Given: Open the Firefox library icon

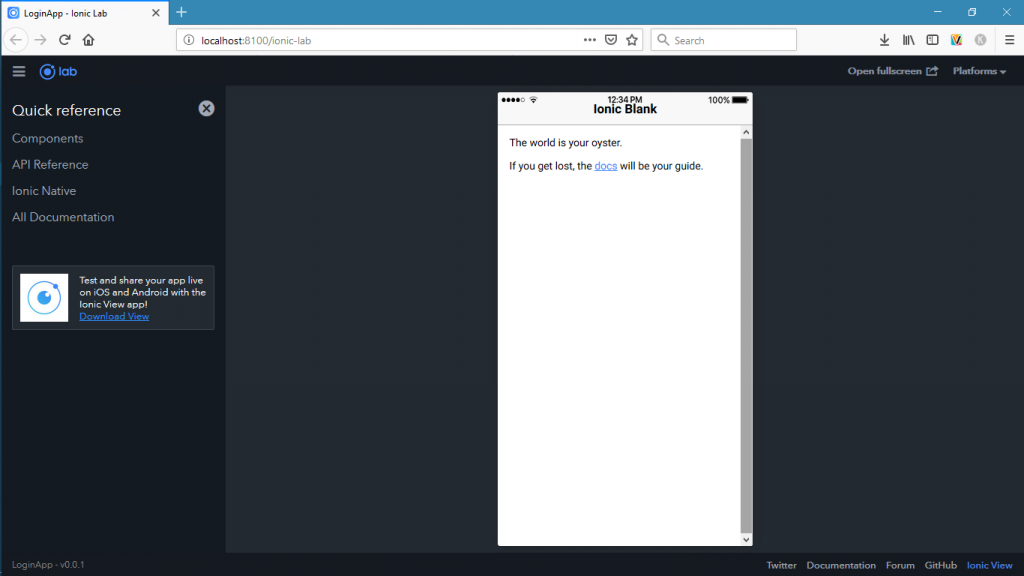Looking at the screenshot, I should (x=908, y=40).
